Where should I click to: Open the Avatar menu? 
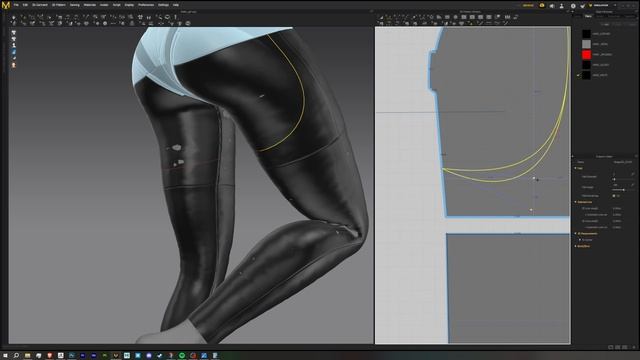click(x=104, y=5)
